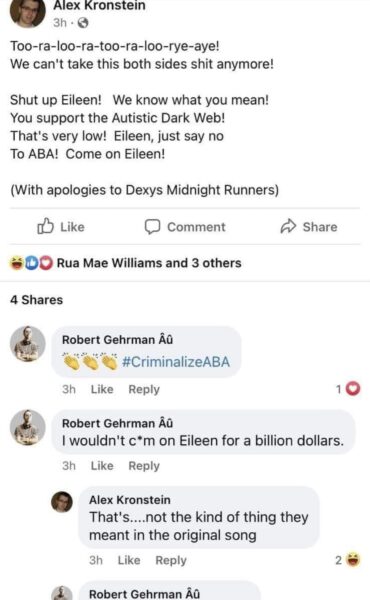Reply to the #CriminalizeABA comment
This screenshot has width=370, height=600.
[144, 390]
